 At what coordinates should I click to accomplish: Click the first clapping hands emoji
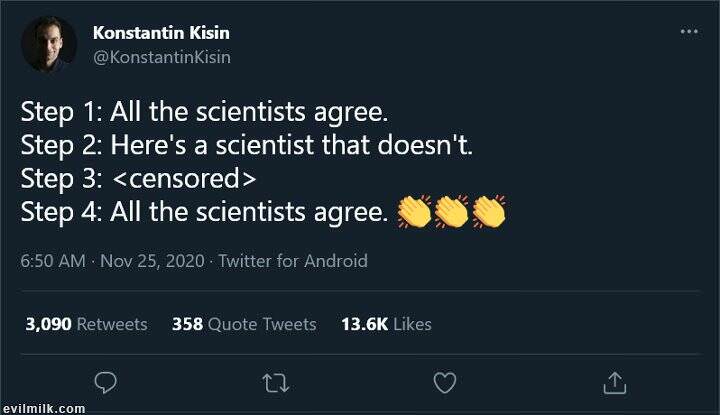pos(414,212)
